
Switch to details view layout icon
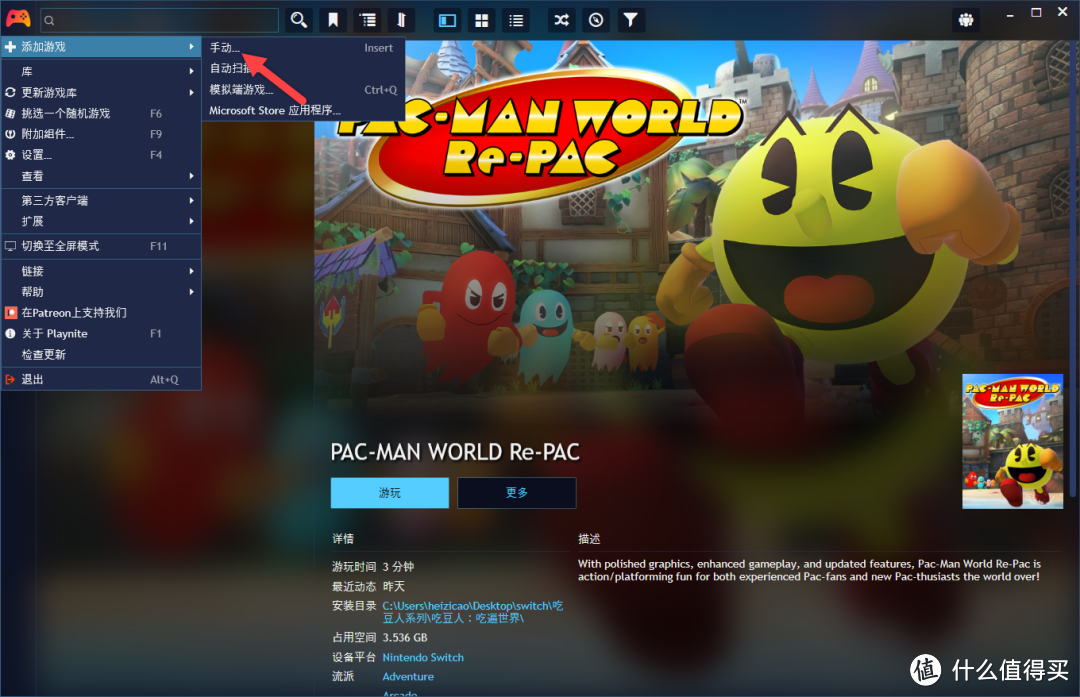tap(448, 20)
